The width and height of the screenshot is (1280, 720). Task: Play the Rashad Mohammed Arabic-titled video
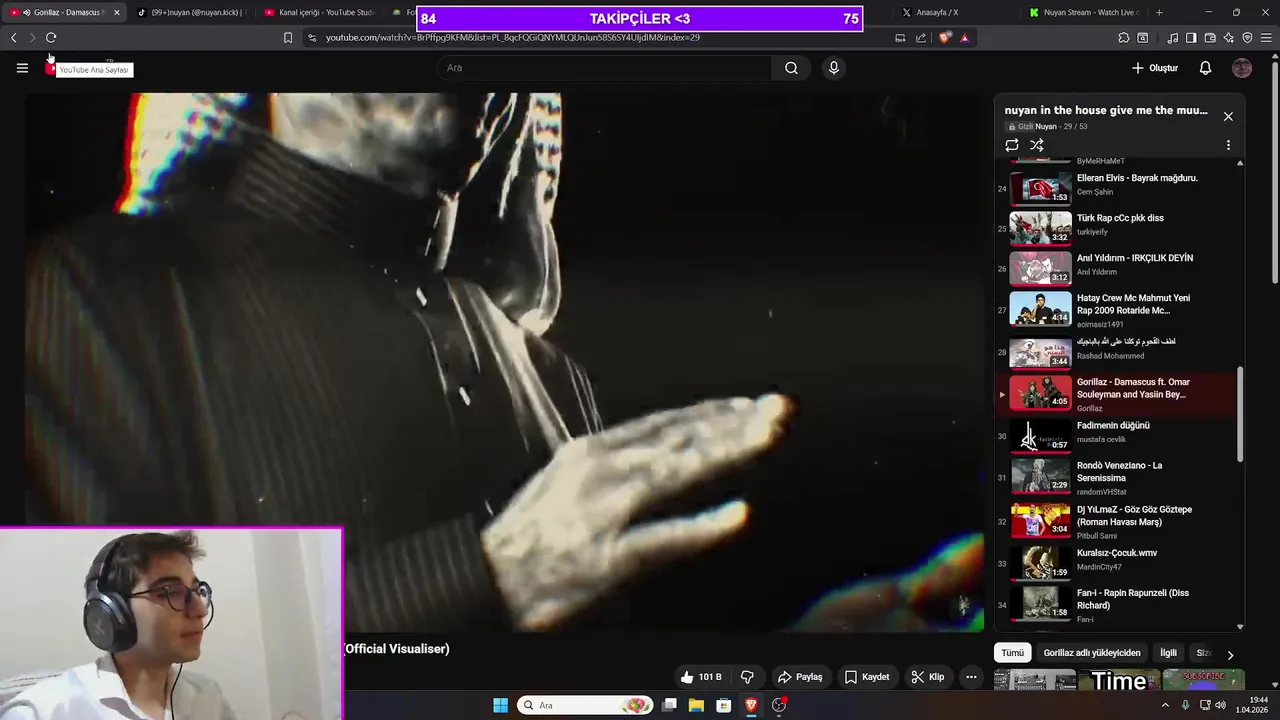1118,352
